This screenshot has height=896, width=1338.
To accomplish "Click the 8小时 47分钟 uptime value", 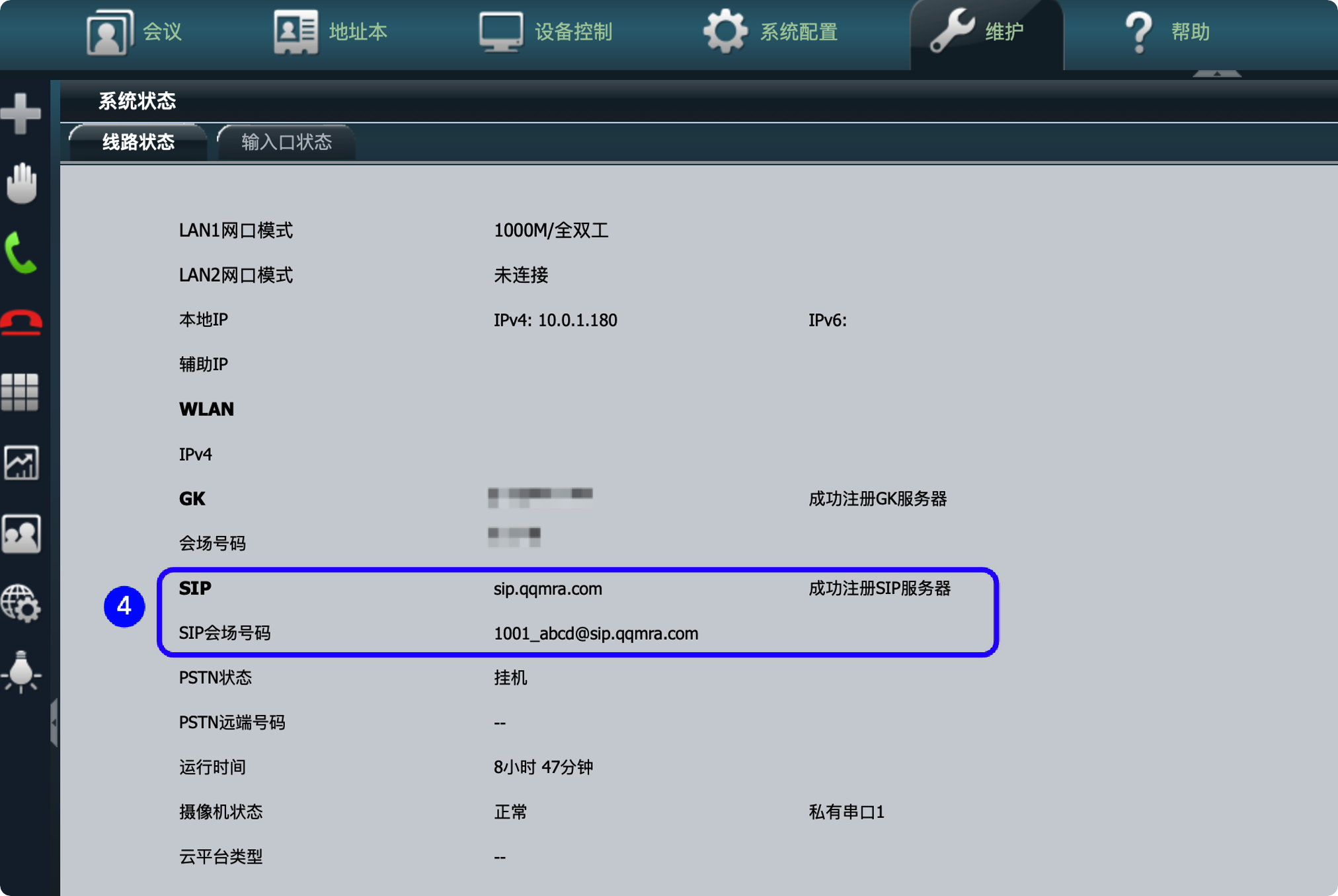I will point(543,767).
